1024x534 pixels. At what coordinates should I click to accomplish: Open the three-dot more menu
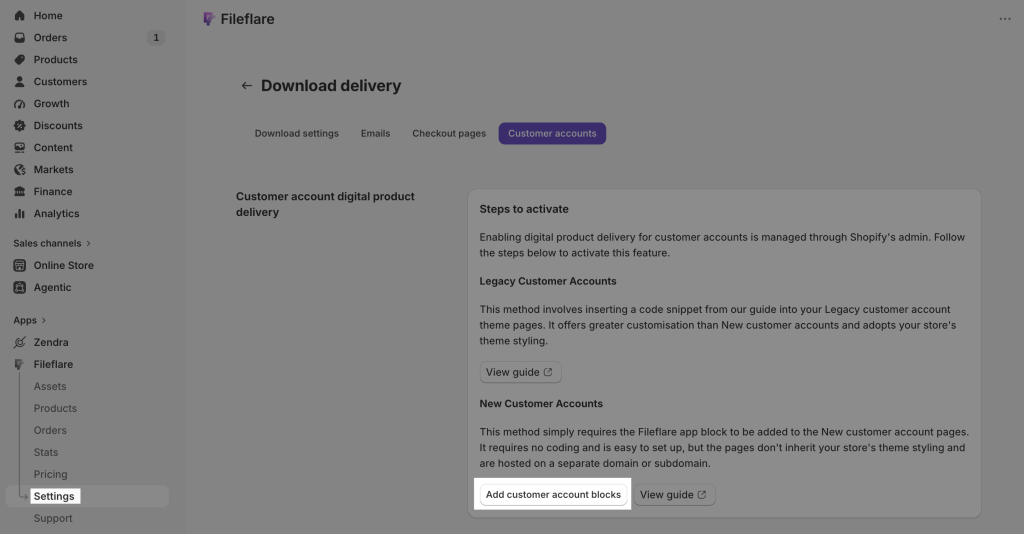click(x=1004, y=19)
